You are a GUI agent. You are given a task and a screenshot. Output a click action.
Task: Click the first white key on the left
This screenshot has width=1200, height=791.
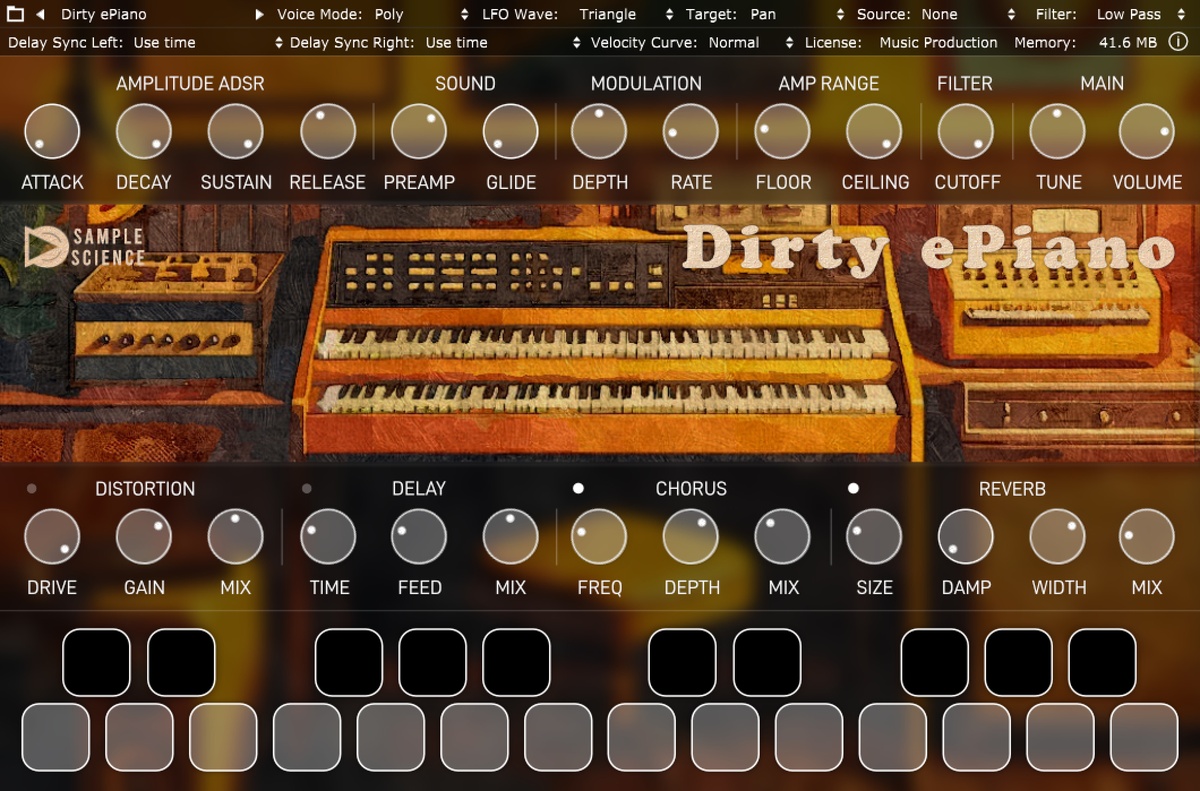[x=56, y=737]
